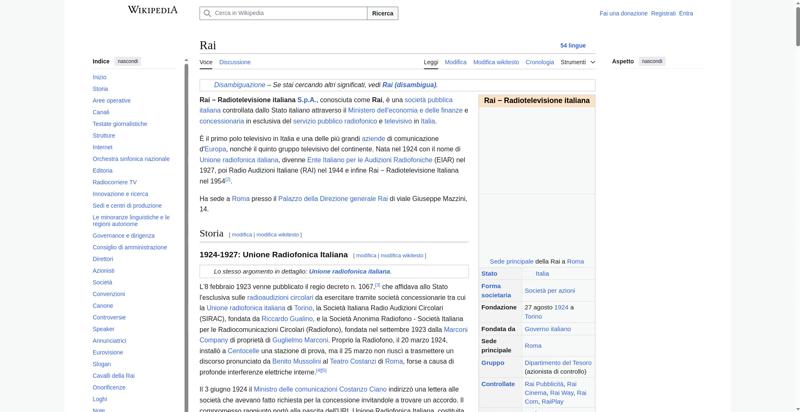Image resolution: width=800 pixels, height=412 pixels.
Task: Go to Testate giornalistiche index entry
Action: [x=119, y=124]
